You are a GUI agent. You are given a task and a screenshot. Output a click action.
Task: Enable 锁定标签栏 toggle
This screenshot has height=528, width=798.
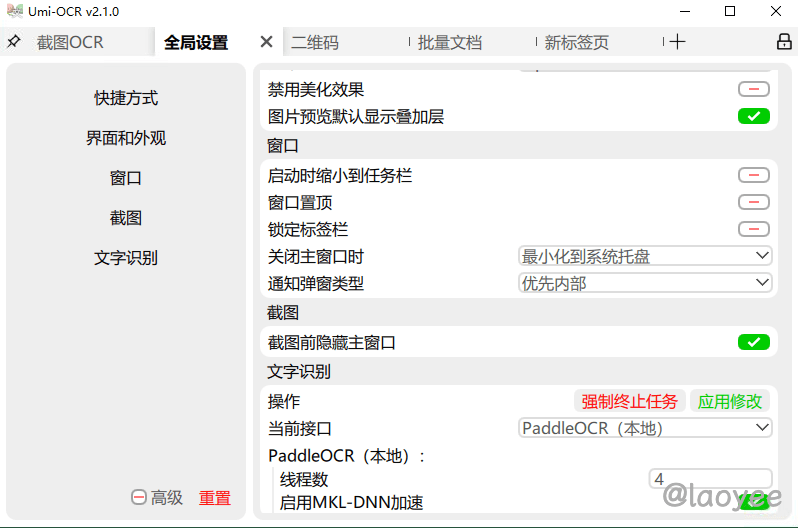point(753,229)
